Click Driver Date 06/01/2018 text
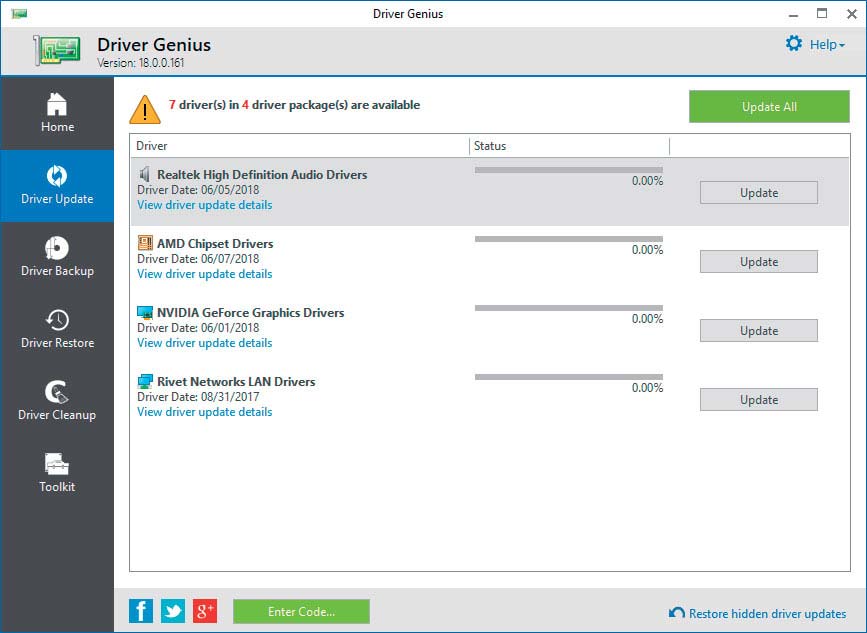 [x=198, y=328]
